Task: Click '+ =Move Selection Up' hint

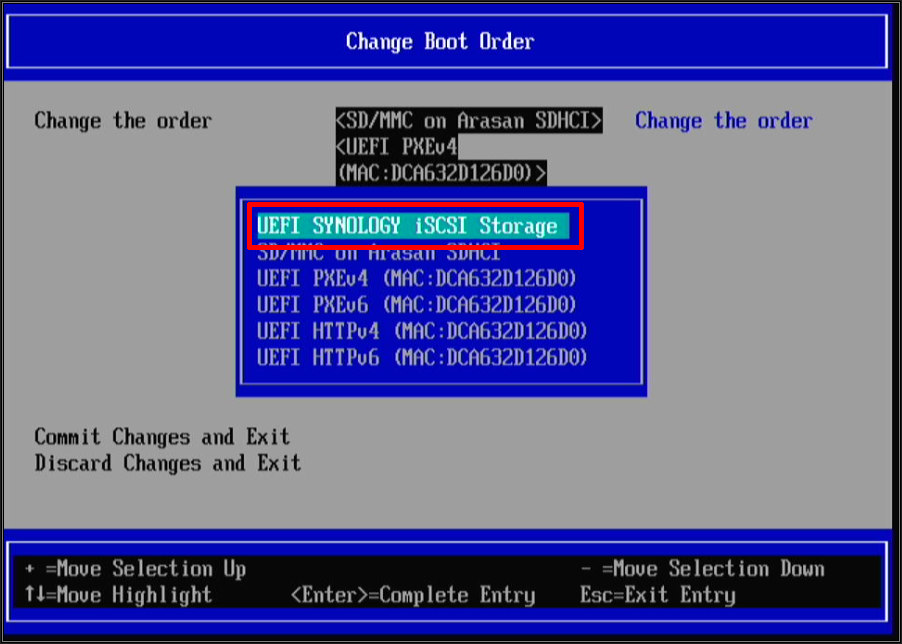Action: (x=136, y=569)
